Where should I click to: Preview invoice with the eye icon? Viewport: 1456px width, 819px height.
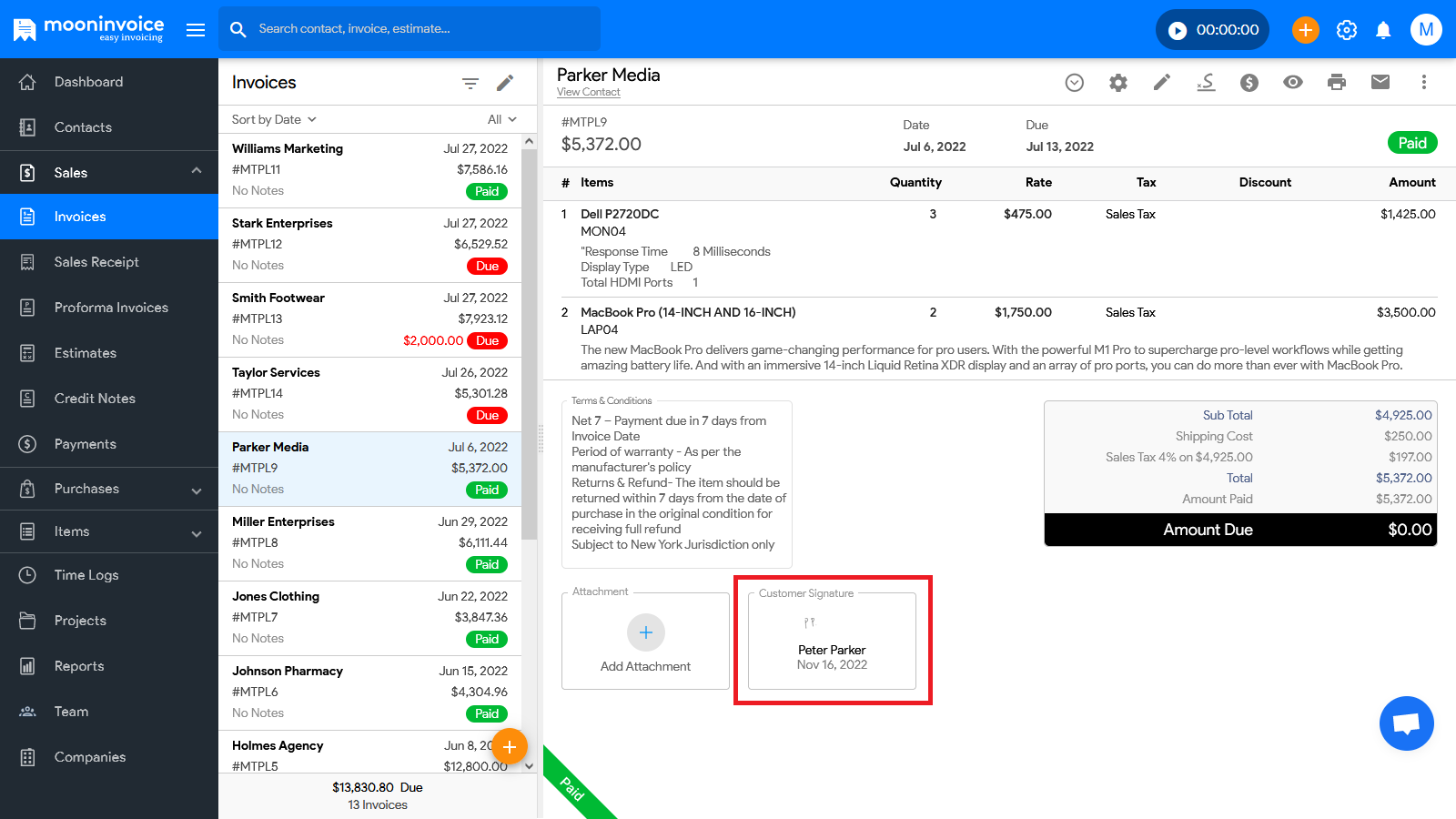[1293, 83]
